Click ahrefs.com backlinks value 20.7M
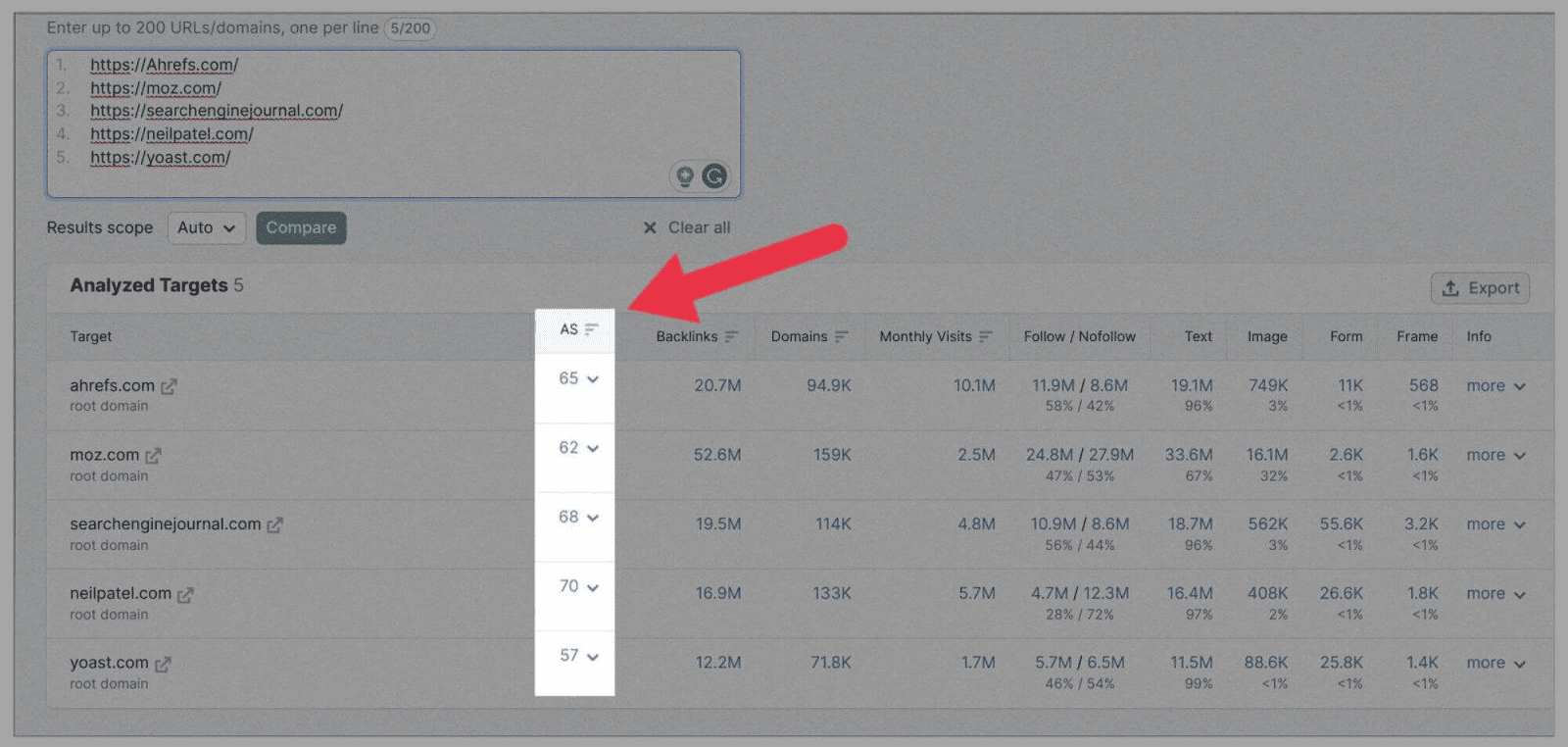1568x747 pixels. [717, 385]
